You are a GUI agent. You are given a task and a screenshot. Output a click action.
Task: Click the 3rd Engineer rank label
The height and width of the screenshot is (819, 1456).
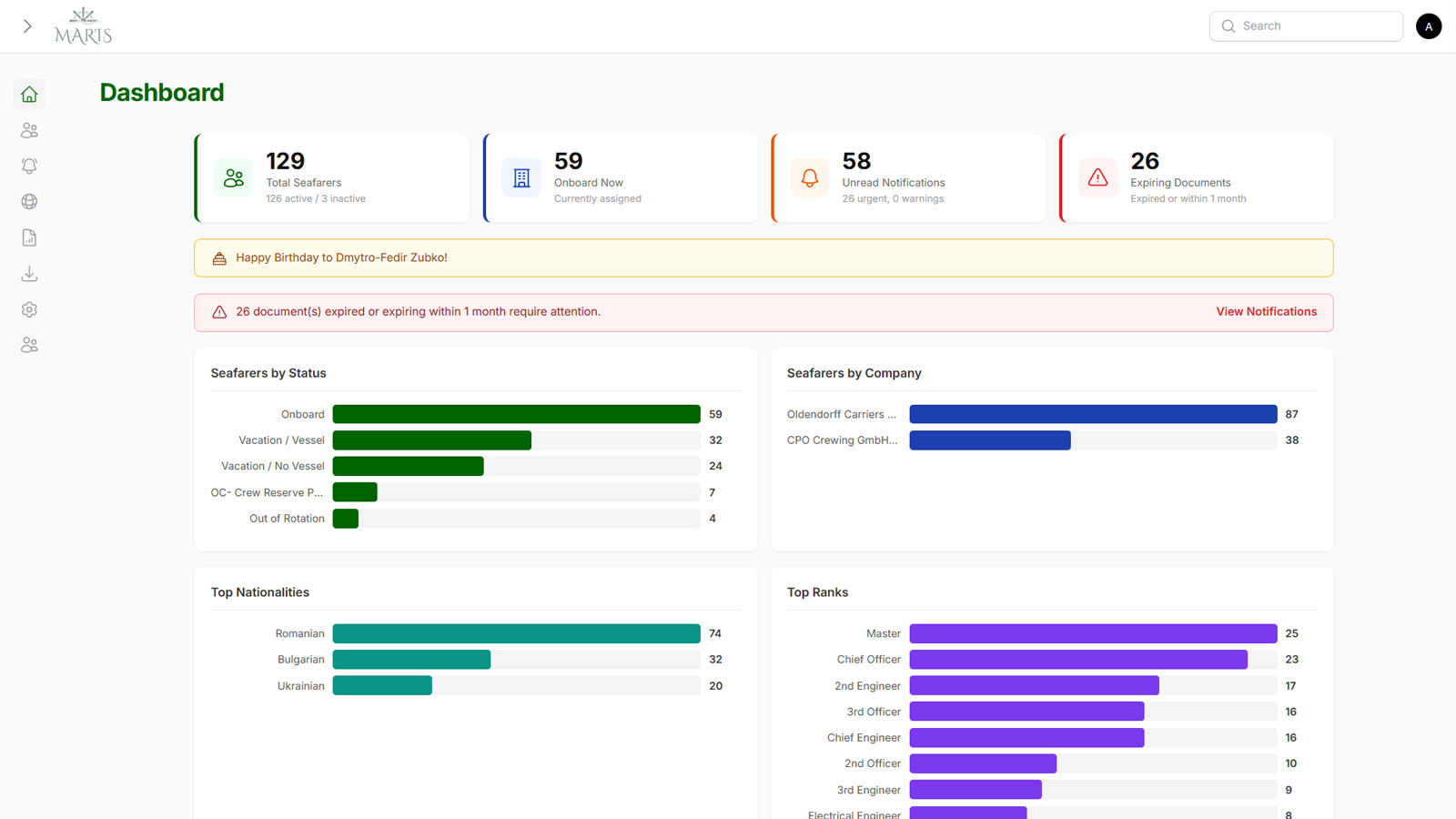point(869,790)
